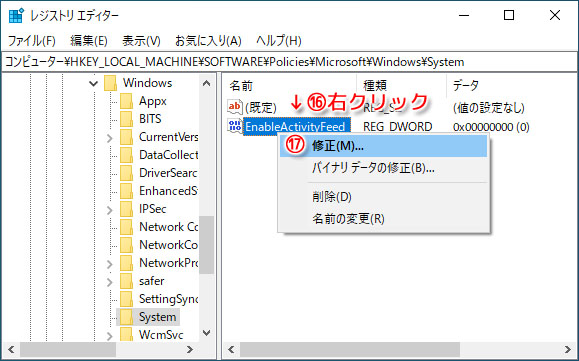Viewport: 579px width, 361px height.
Task: Click the WcmSvc folder icon
Action: point(126,335)
